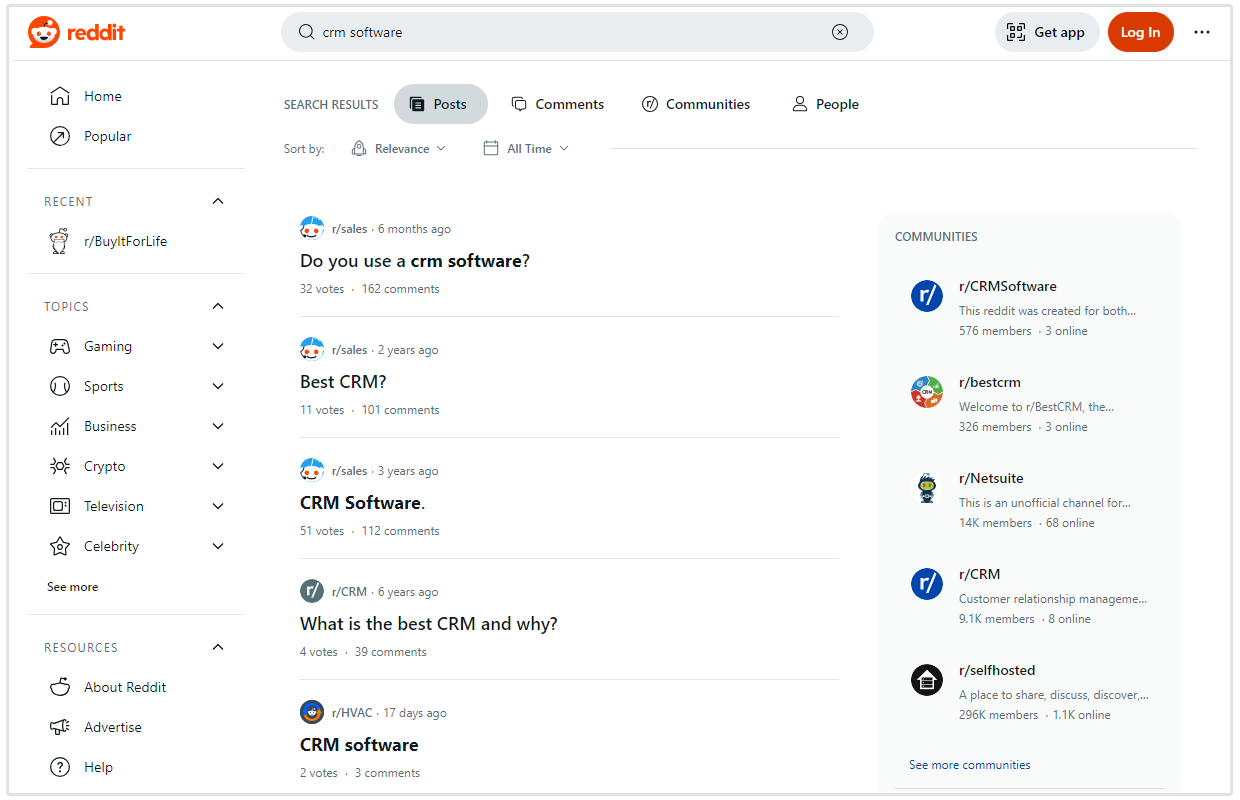1240x800 pixels.
Task: Open the Relevance sort dropdown
Action: (399, 148)
